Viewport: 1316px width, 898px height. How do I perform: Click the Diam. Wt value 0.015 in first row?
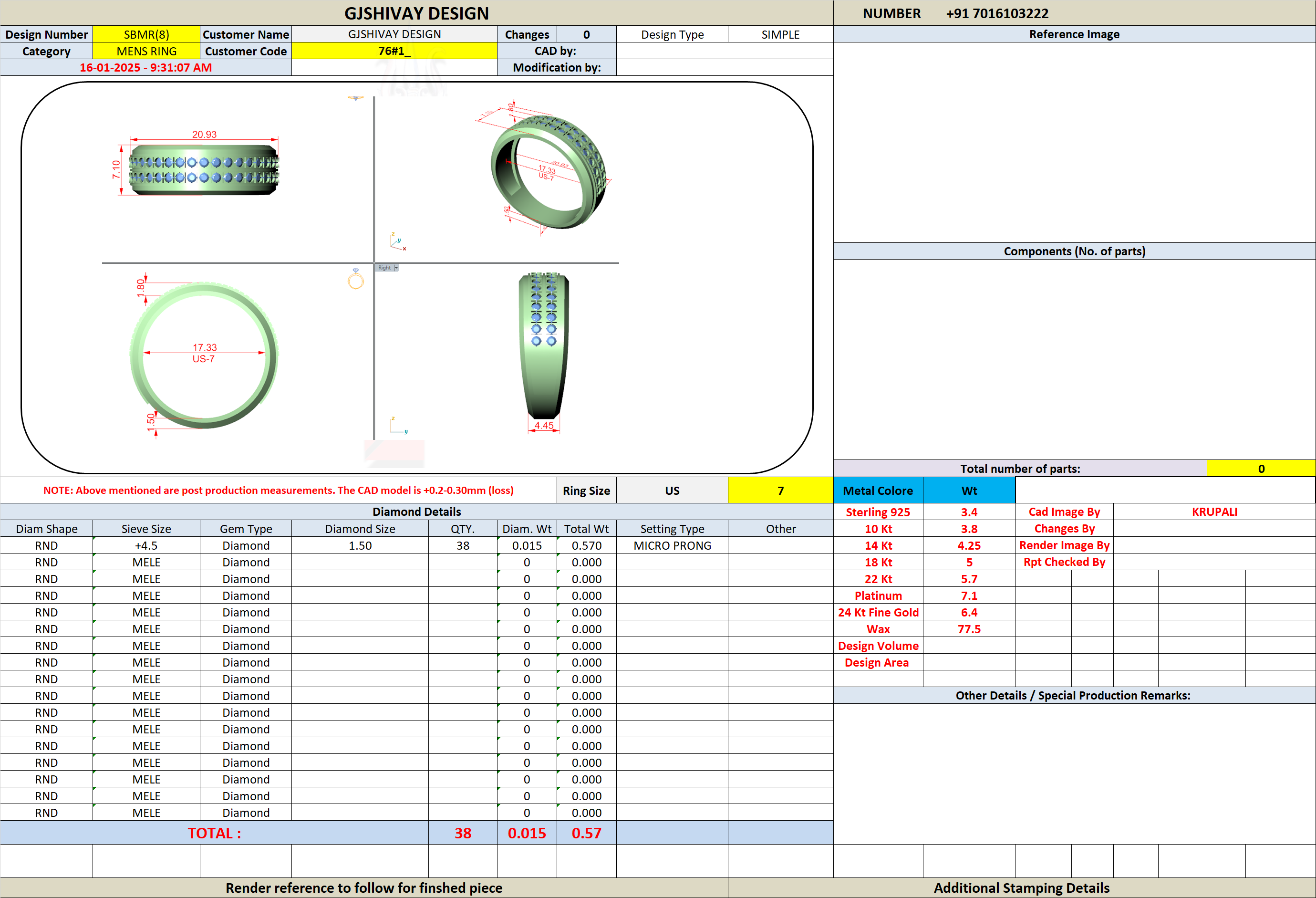pyautogui.click(x=527, y=545)
